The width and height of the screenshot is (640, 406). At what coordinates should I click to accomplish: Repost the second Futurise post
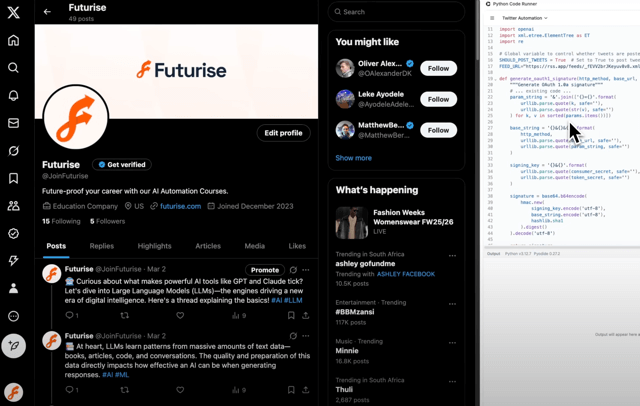pos(125,390)
